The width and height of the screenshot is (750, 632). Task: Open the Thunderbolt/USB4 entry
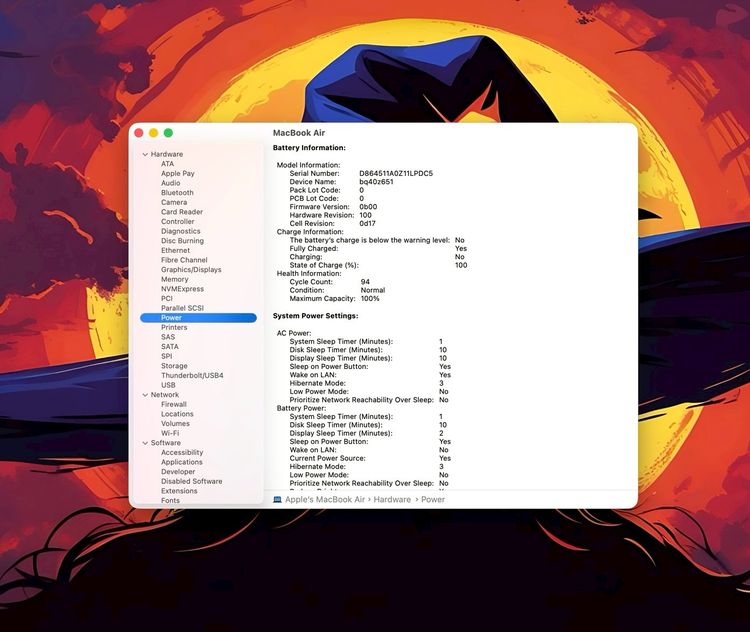192,376
